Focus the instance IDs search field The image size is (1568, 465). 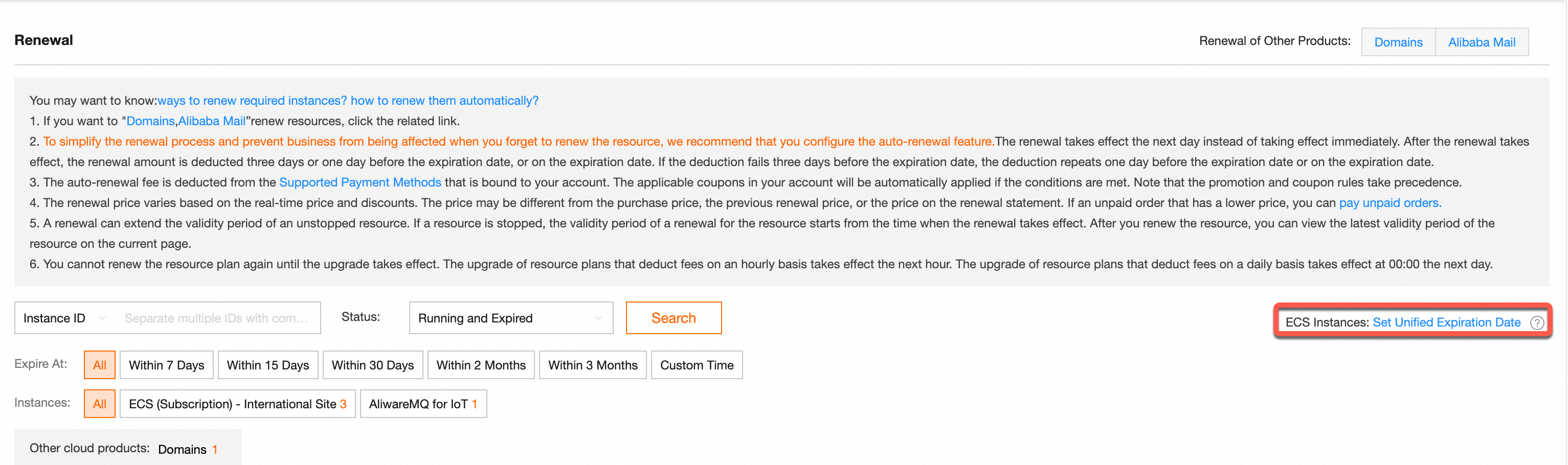tap(217, 318)
